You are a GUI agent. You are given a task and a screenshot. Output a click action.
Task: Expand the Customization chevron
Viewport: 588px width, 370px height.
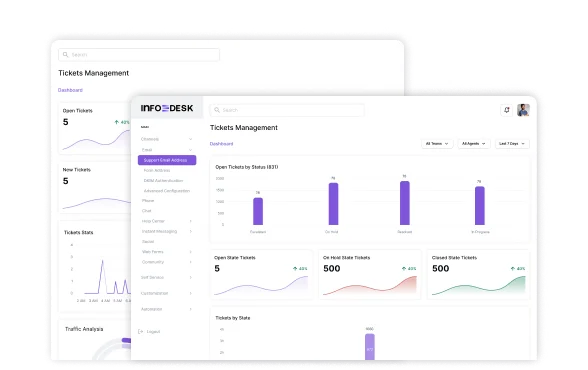coord(190,293)
